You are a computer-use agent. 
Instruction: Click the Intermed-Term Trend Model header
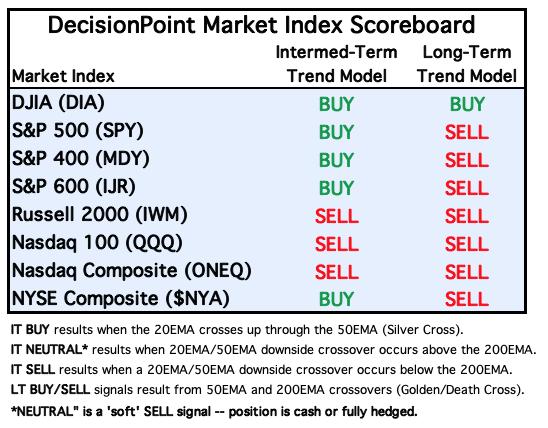click(337, 64)
